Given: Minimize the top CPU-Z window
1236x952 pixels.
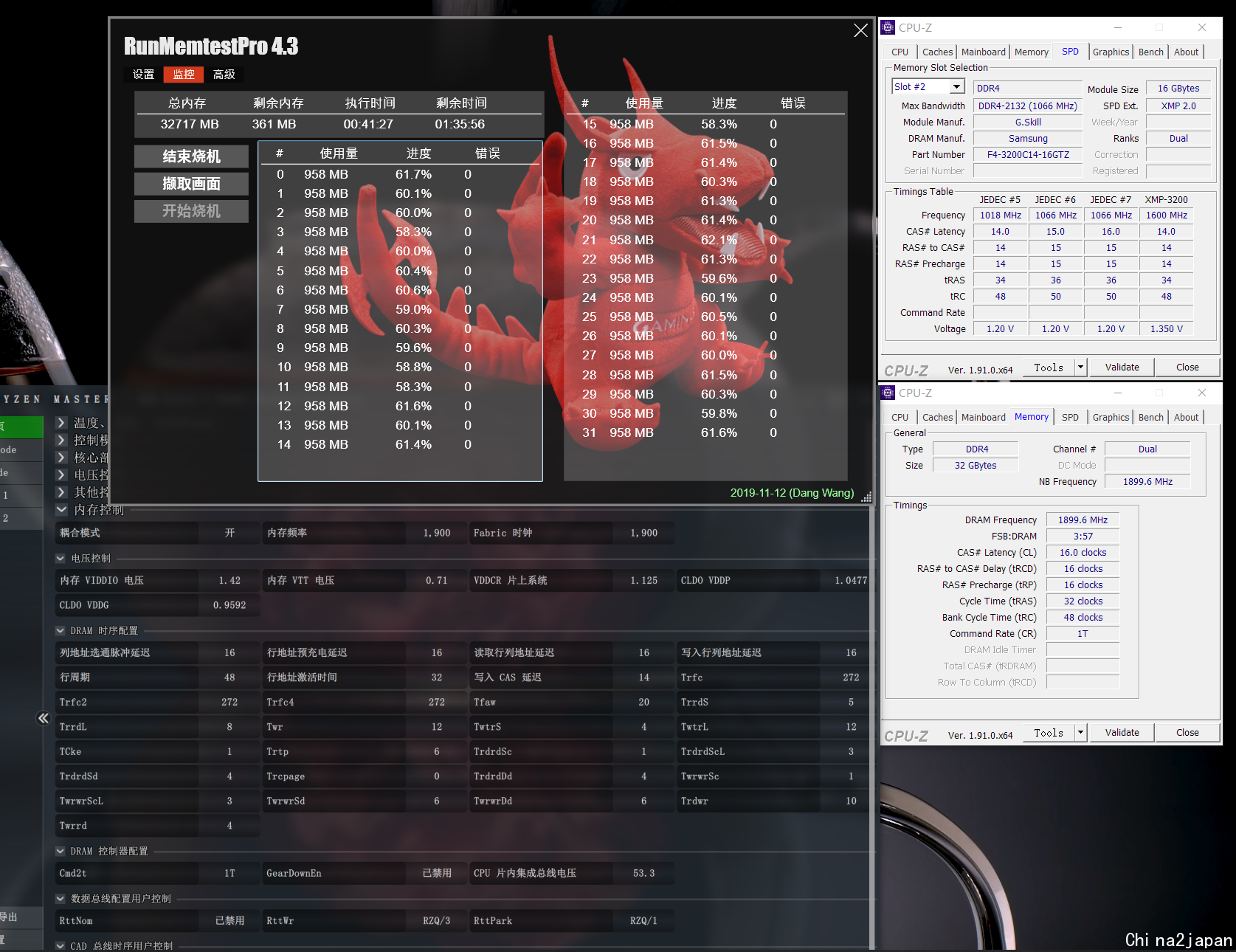Looking at the screenshot, I should 1118,27.
